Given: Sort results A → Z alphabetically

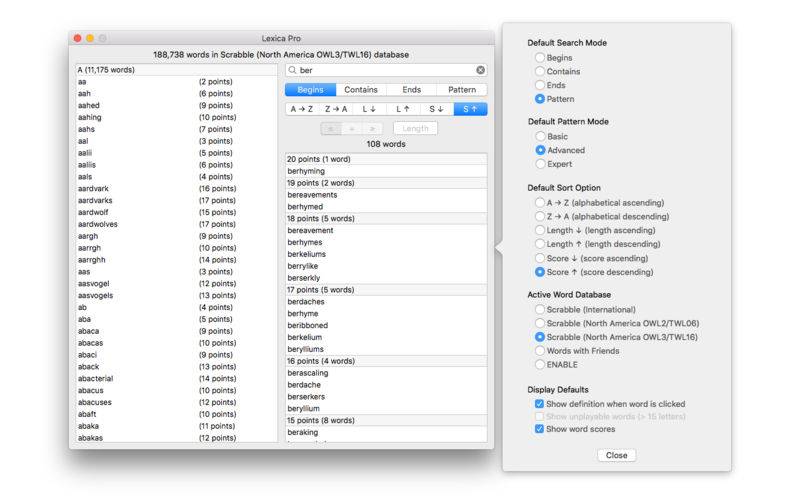Looking at the screenshot, I should [302, 109].
